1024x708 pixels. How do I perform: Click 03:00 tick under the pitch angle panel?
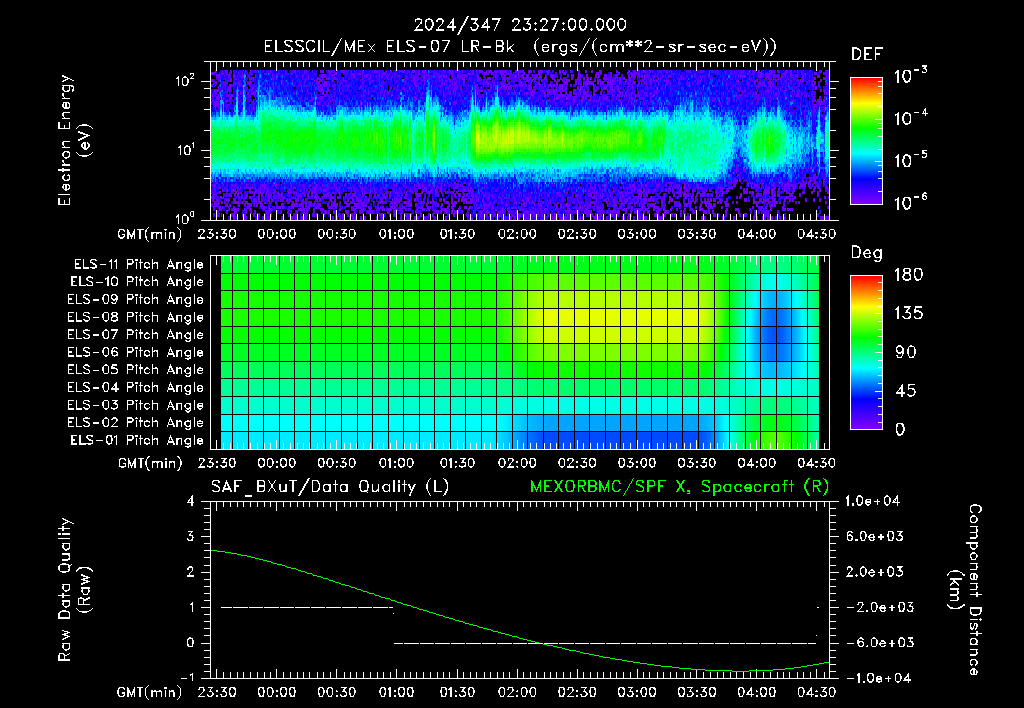[x=637, y=463]
